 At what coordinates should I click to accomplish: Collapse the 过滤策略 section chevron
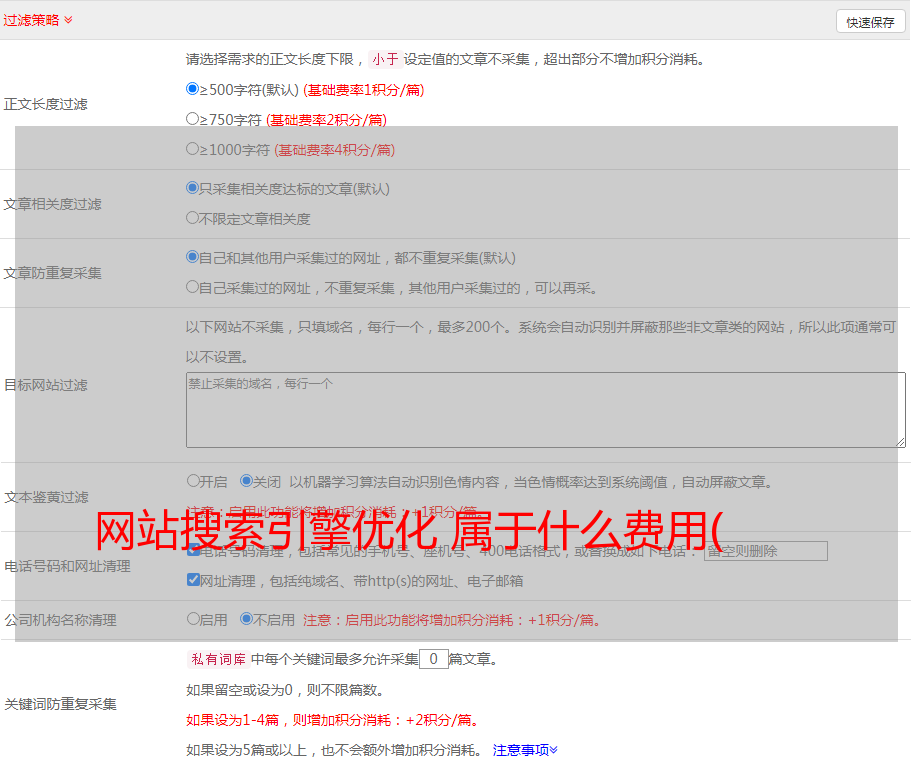click(x=68, y=20)
